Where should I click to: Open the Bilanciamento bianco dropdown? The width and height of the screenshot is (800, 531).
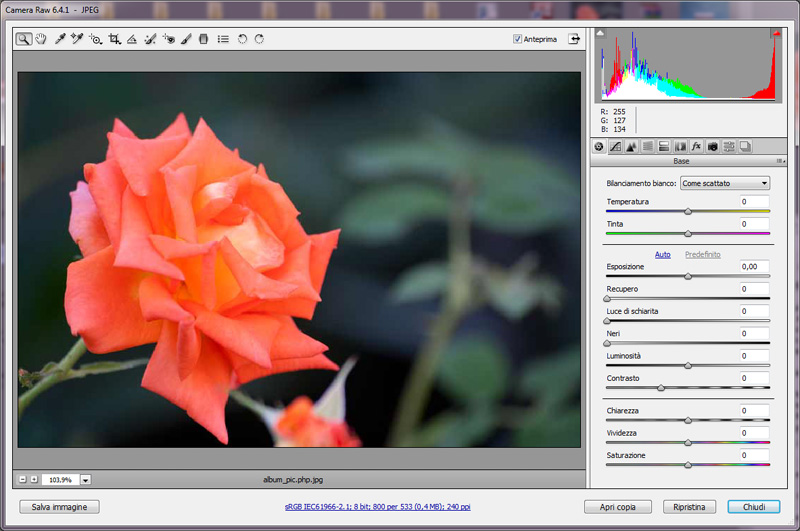[x=724, y=183]
